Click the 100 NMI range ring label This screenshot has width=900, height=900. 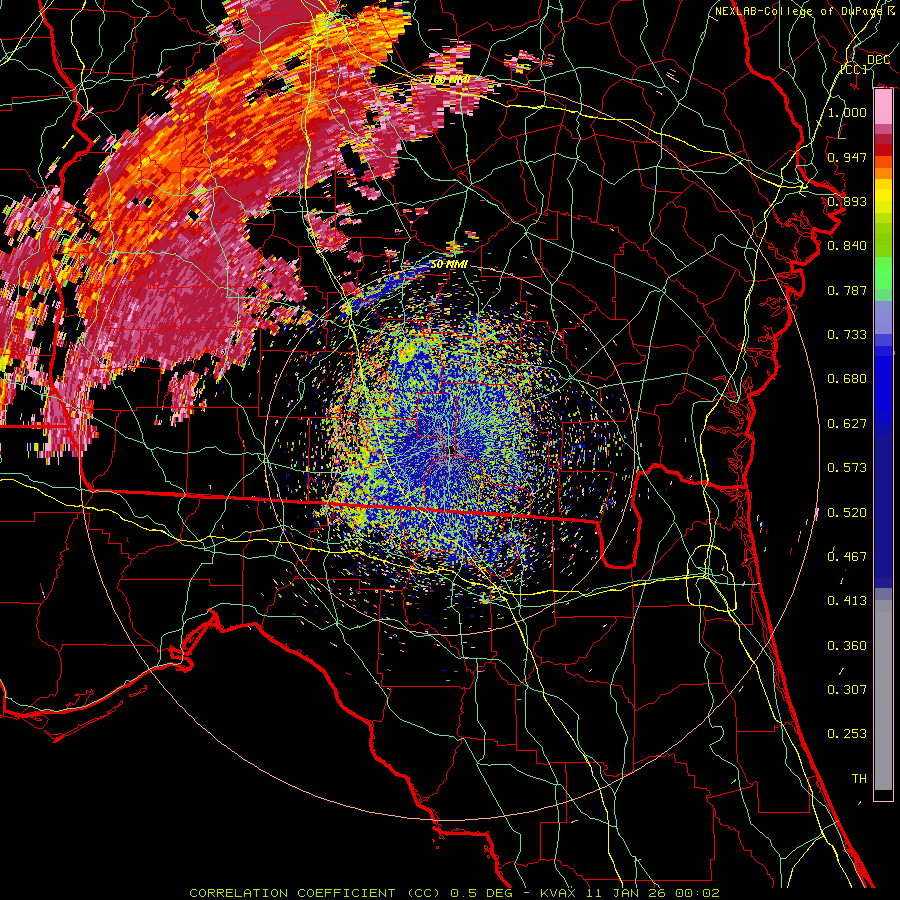[x=449, y=79]
